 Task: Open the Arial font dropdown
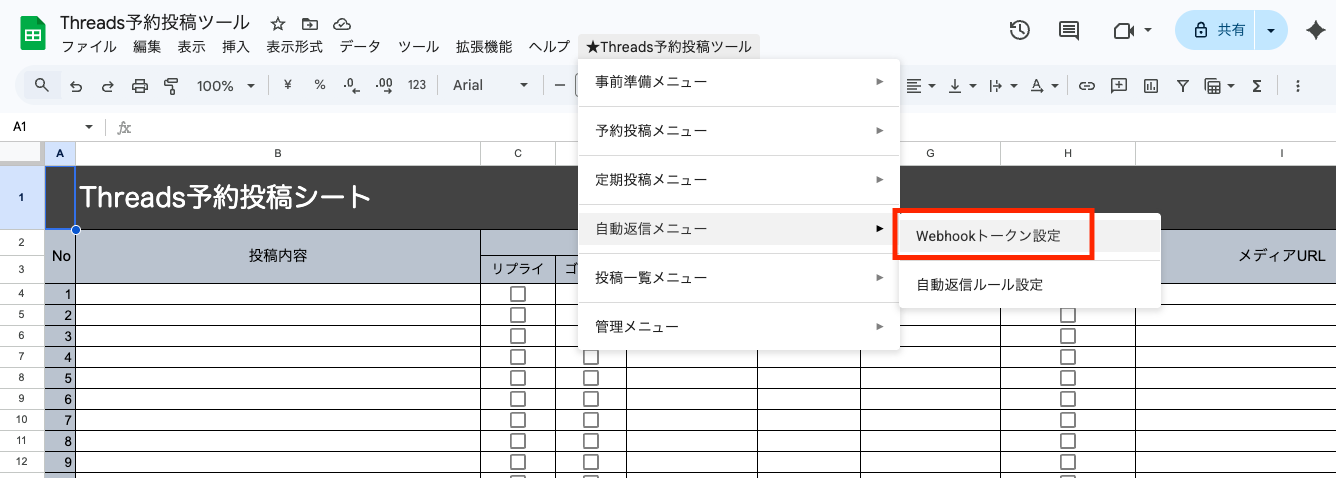pyautogui.click(x=490, y=86)
